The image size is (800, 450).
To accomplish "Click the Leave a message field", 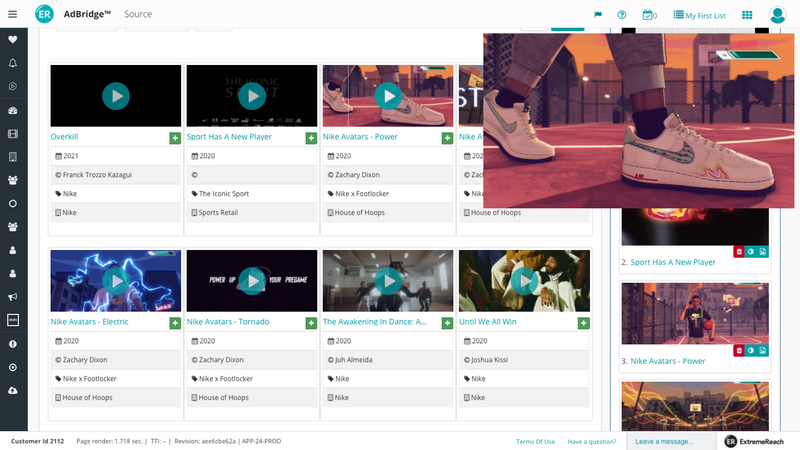I will pos(671,441).
